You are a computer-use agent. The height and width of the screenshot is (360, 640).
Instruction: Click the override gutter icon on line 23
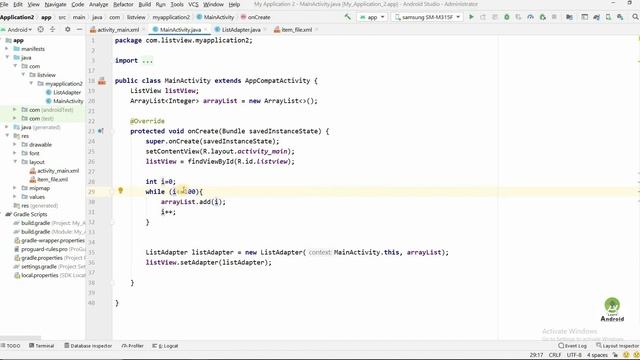(101, 131)
